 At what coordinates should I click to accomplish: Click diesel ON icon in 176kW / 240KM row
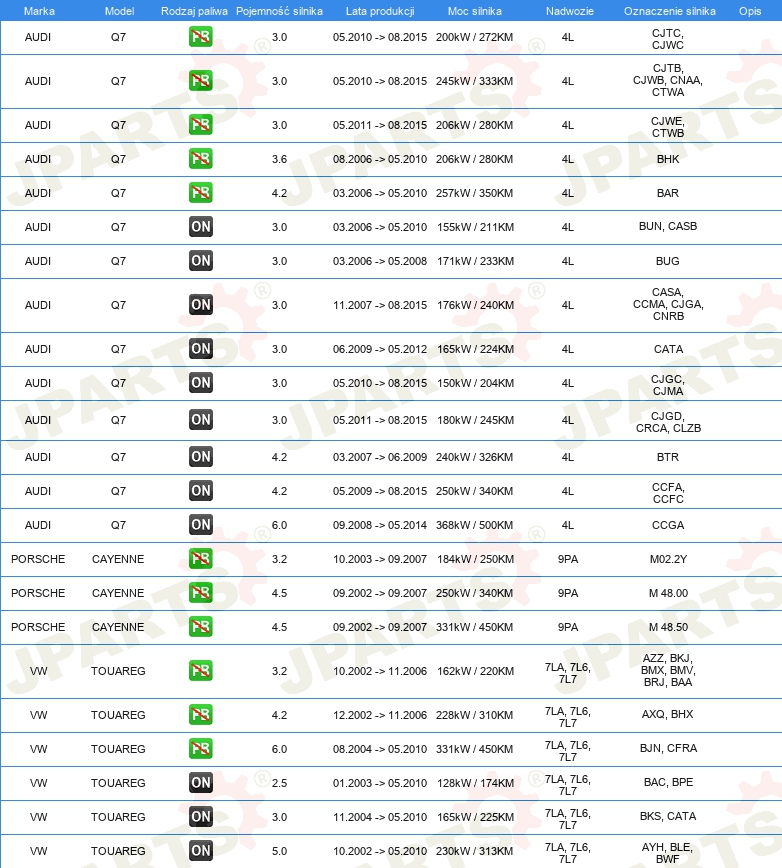click(x=200, y=304)
